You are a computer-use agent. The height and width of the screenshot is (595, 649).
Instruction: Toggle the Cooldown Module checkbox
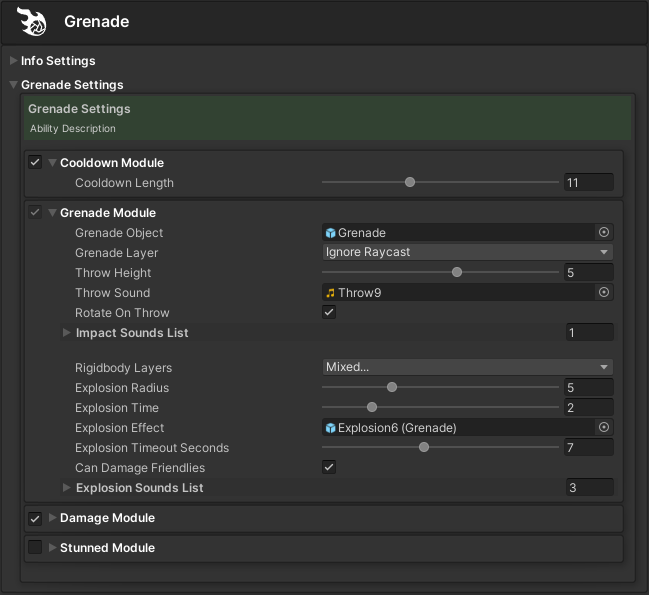tap(35, 163)
